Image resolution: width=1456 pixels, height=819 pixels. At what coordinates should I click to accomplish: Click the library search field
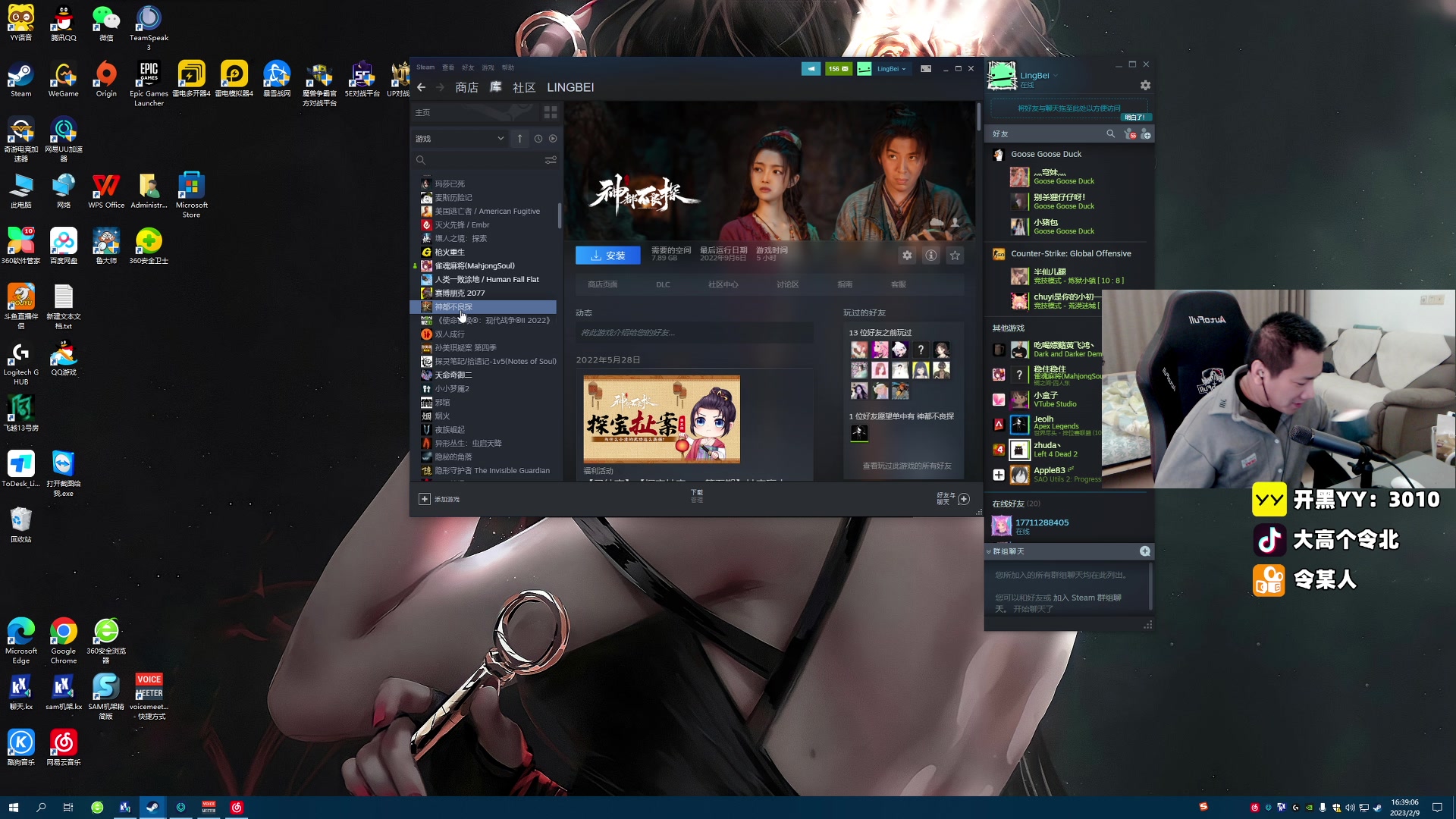tap(482, 160)
